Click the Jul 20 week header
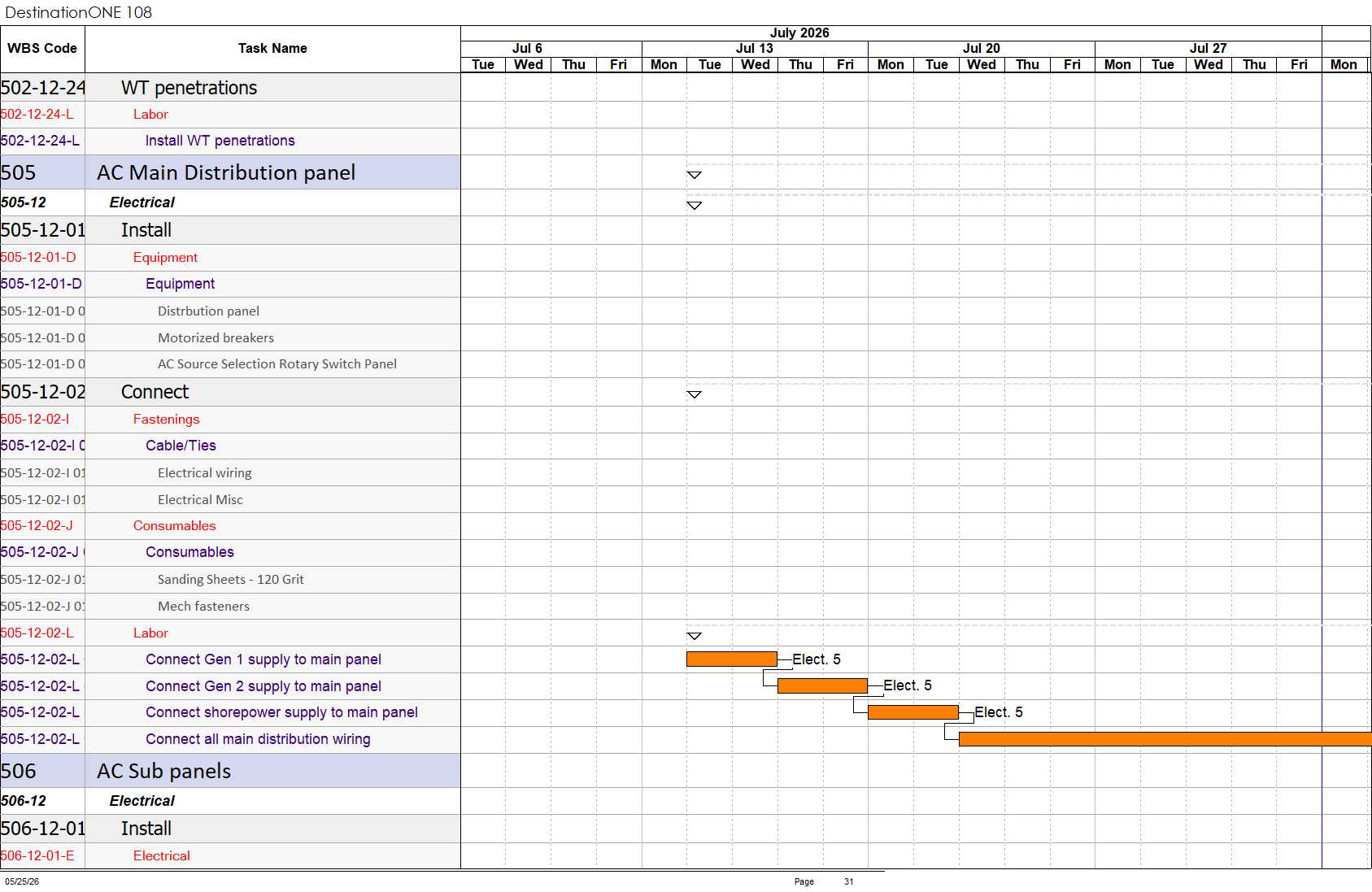 [982, 49]
